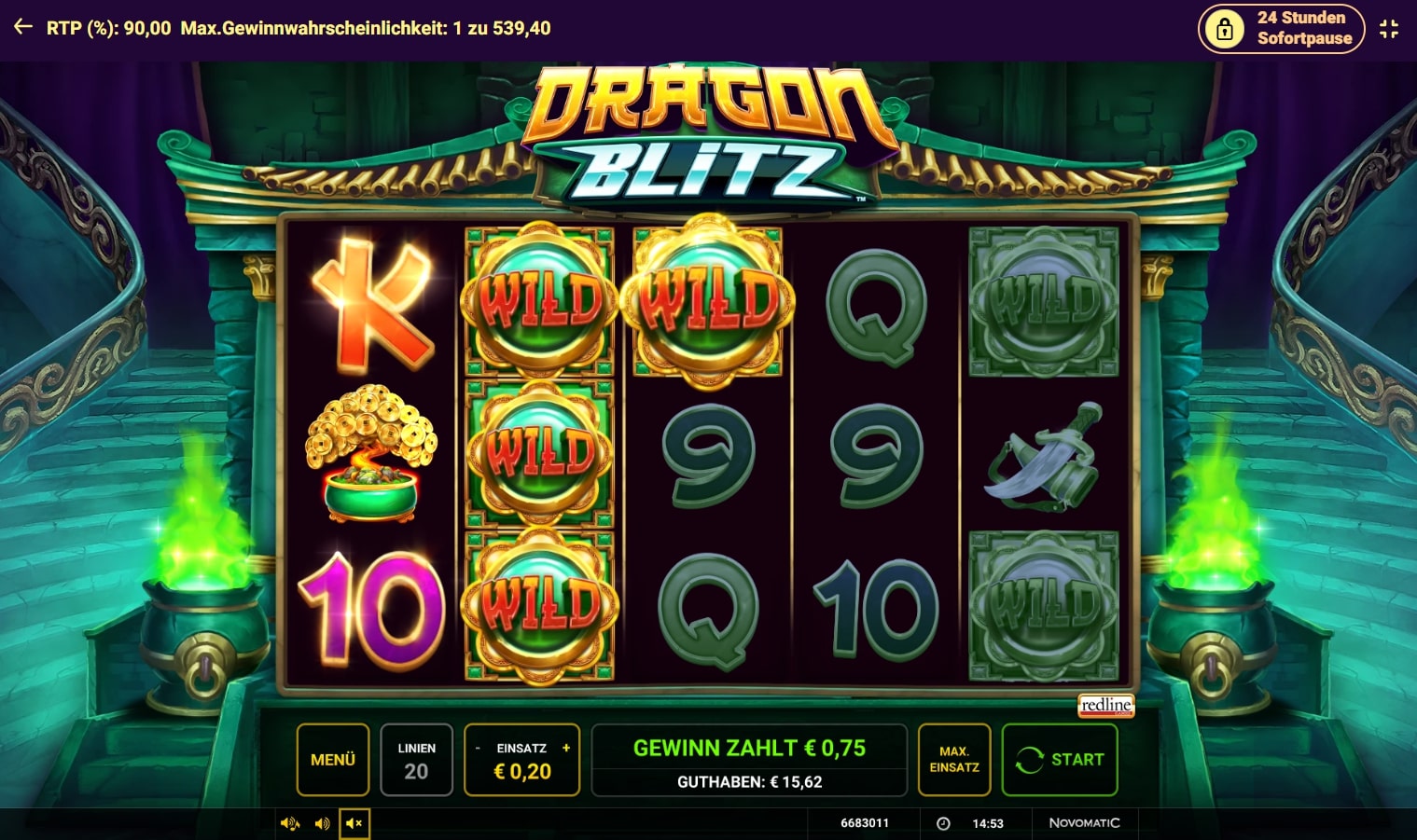Open the MENÜ button
1417x840 pixels.
(333, 760)
